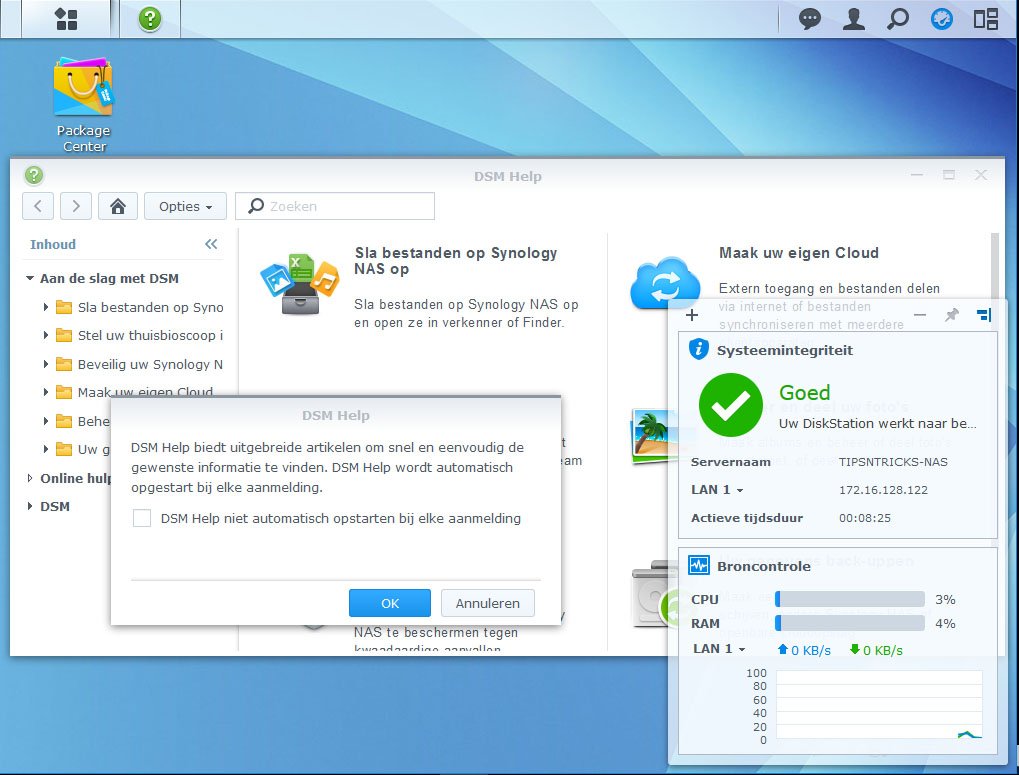Open the Opties dropdown
This screenshot has width=1019, height=775.
point(185,206)
